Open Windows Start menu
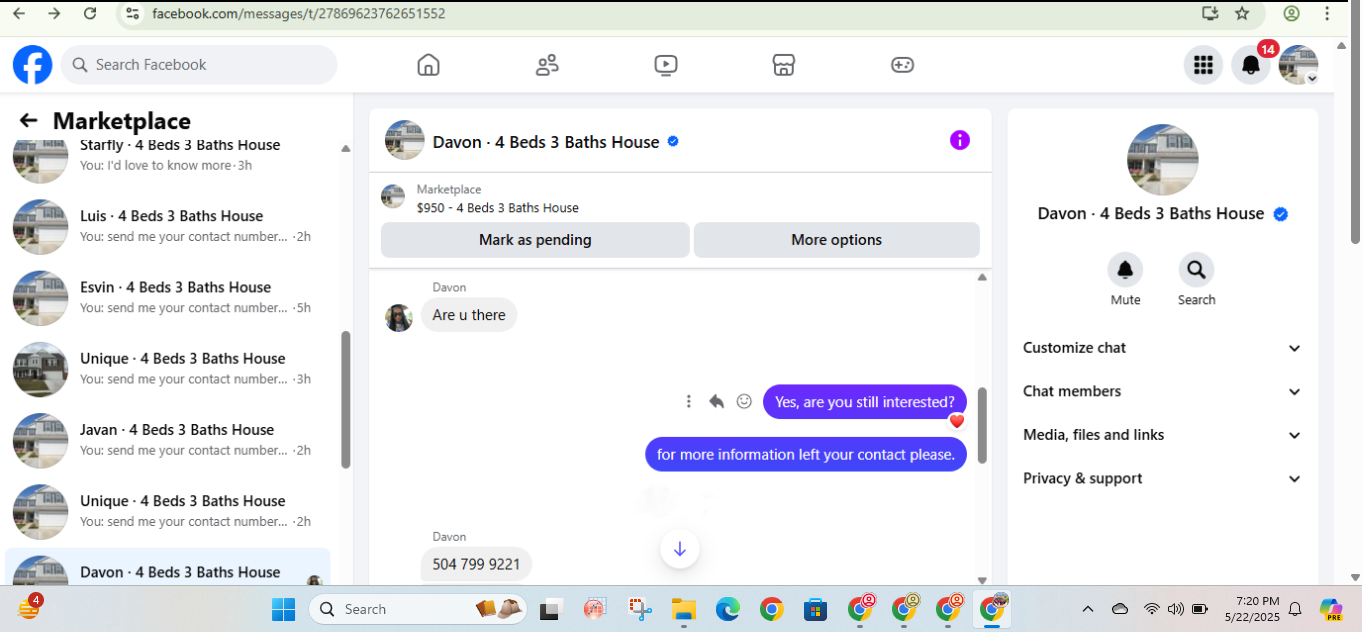The width and height of the screenshot is (1362, 632). pyautogui.click(x=284, y=609)
